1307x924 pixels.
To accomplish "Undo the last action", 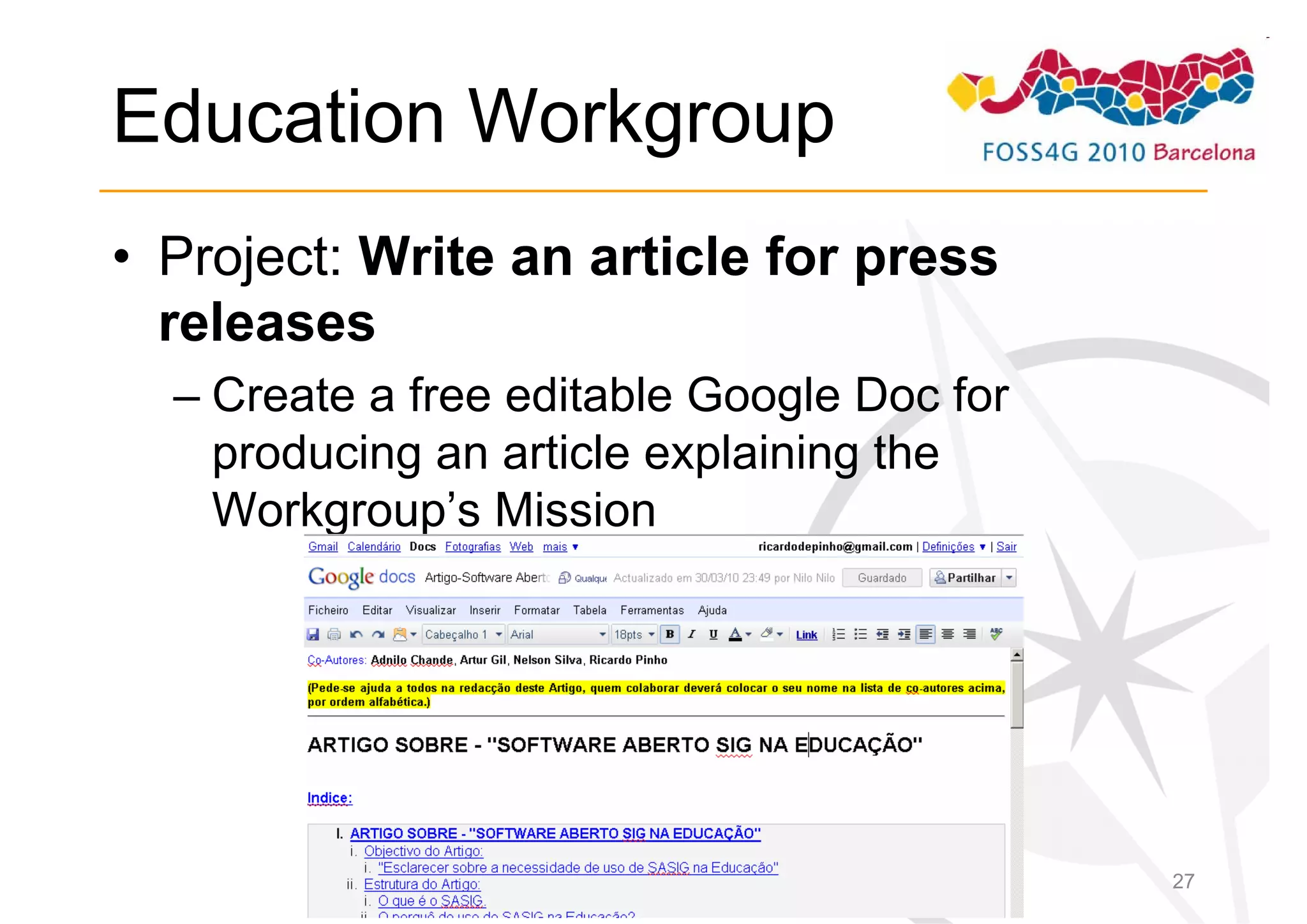I will 356,634.
